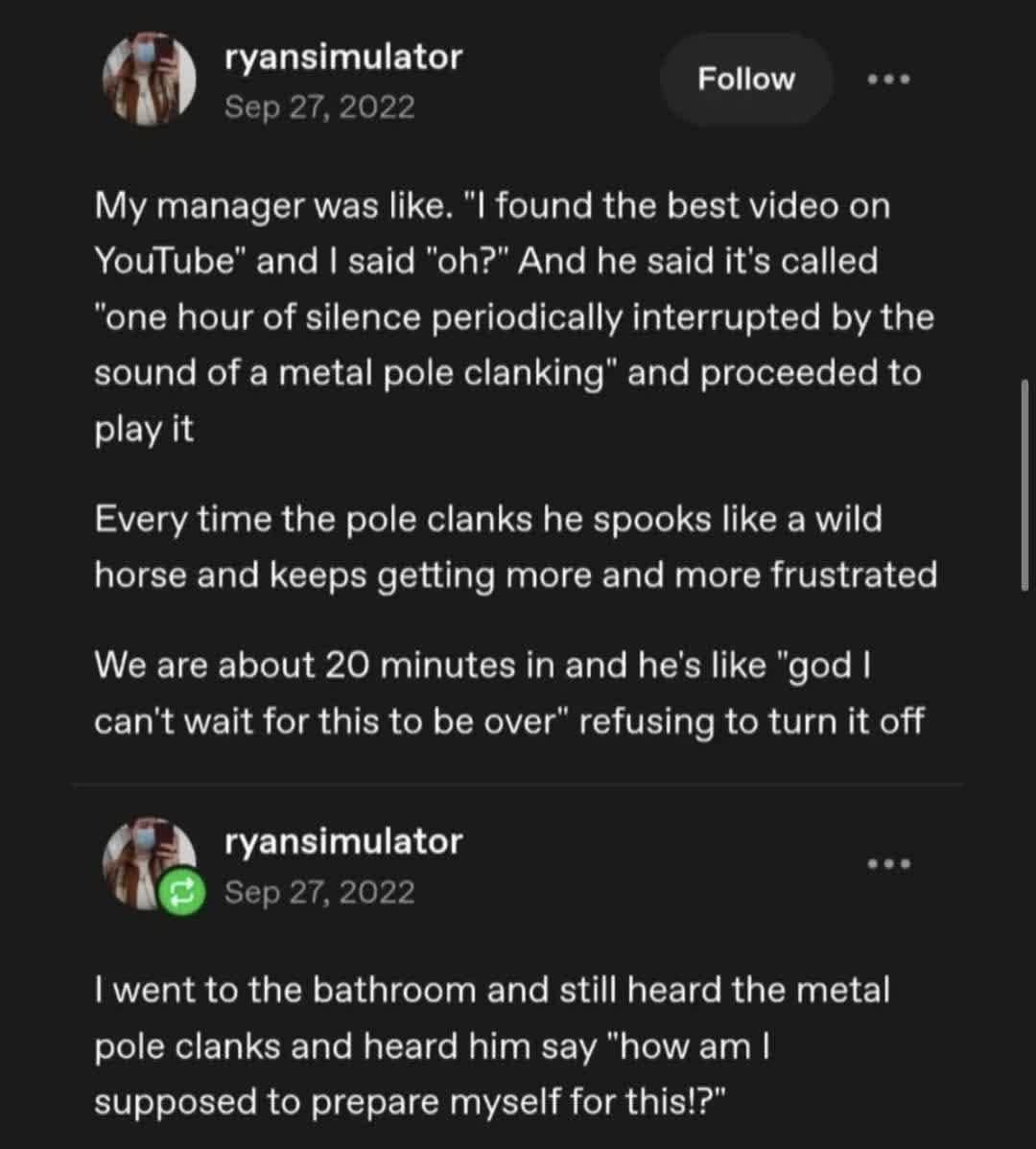Open the reblog's Sep 27, 2022 timestamp
This screenshot has width=1036, height=1149.
(319, 892)
